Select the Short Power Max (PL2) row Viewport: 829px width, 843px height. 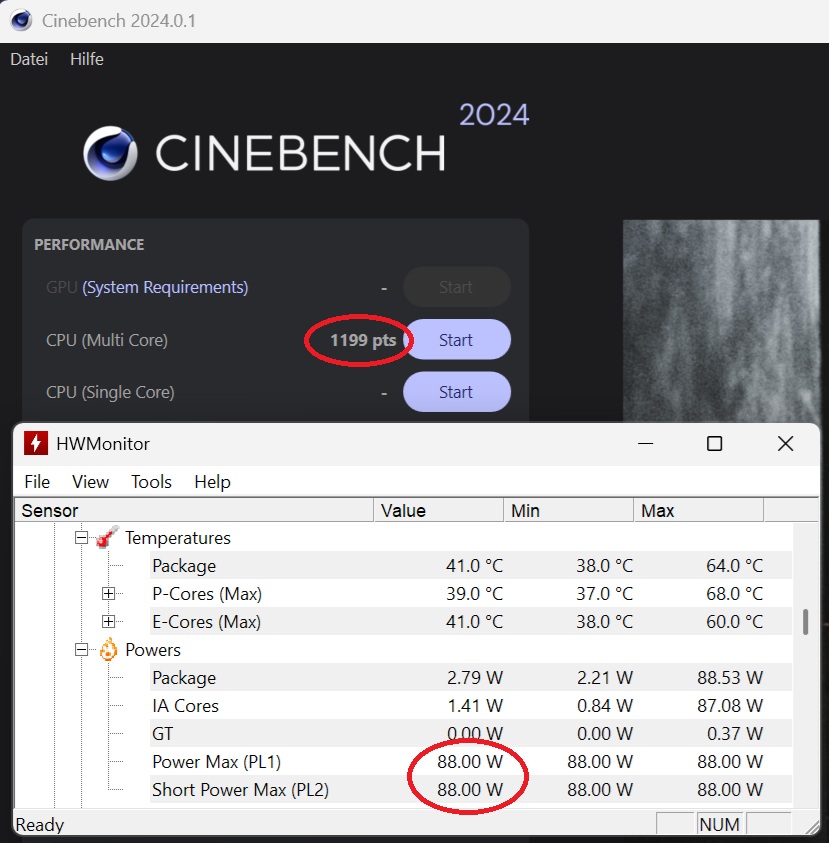tap(470, 789)
